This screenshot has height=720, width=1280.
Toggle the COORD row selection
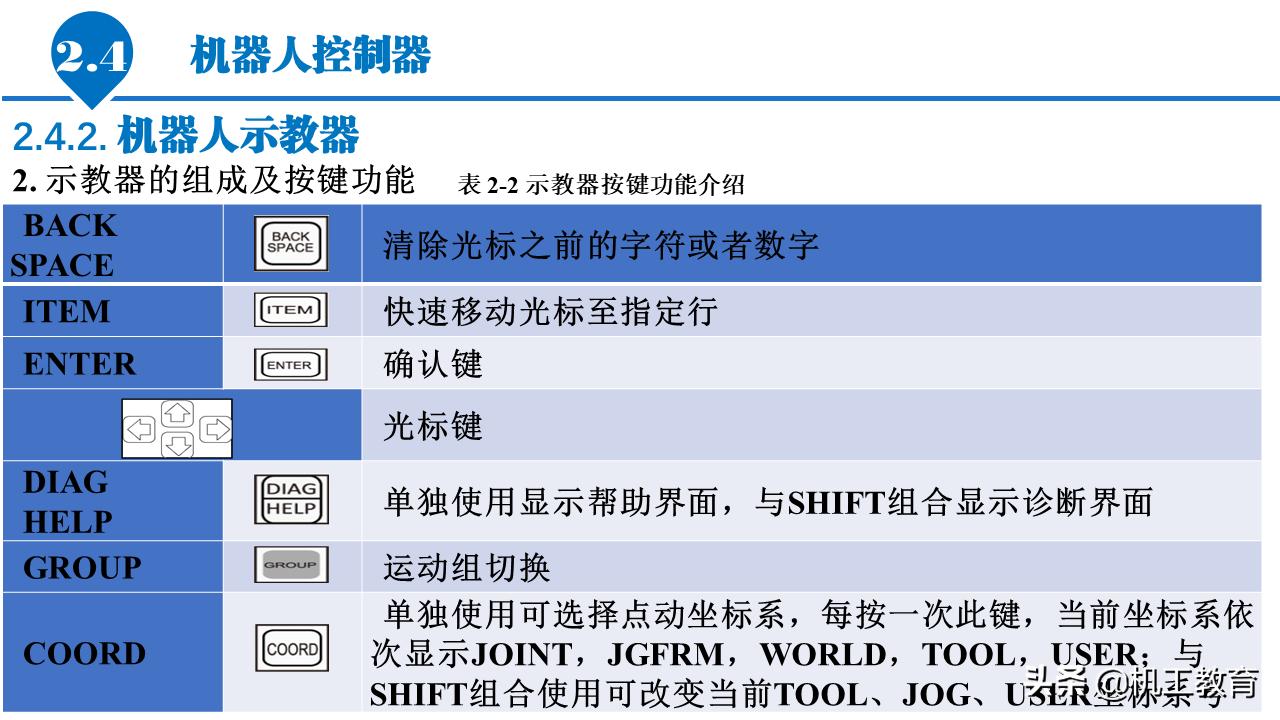point(110,653)
